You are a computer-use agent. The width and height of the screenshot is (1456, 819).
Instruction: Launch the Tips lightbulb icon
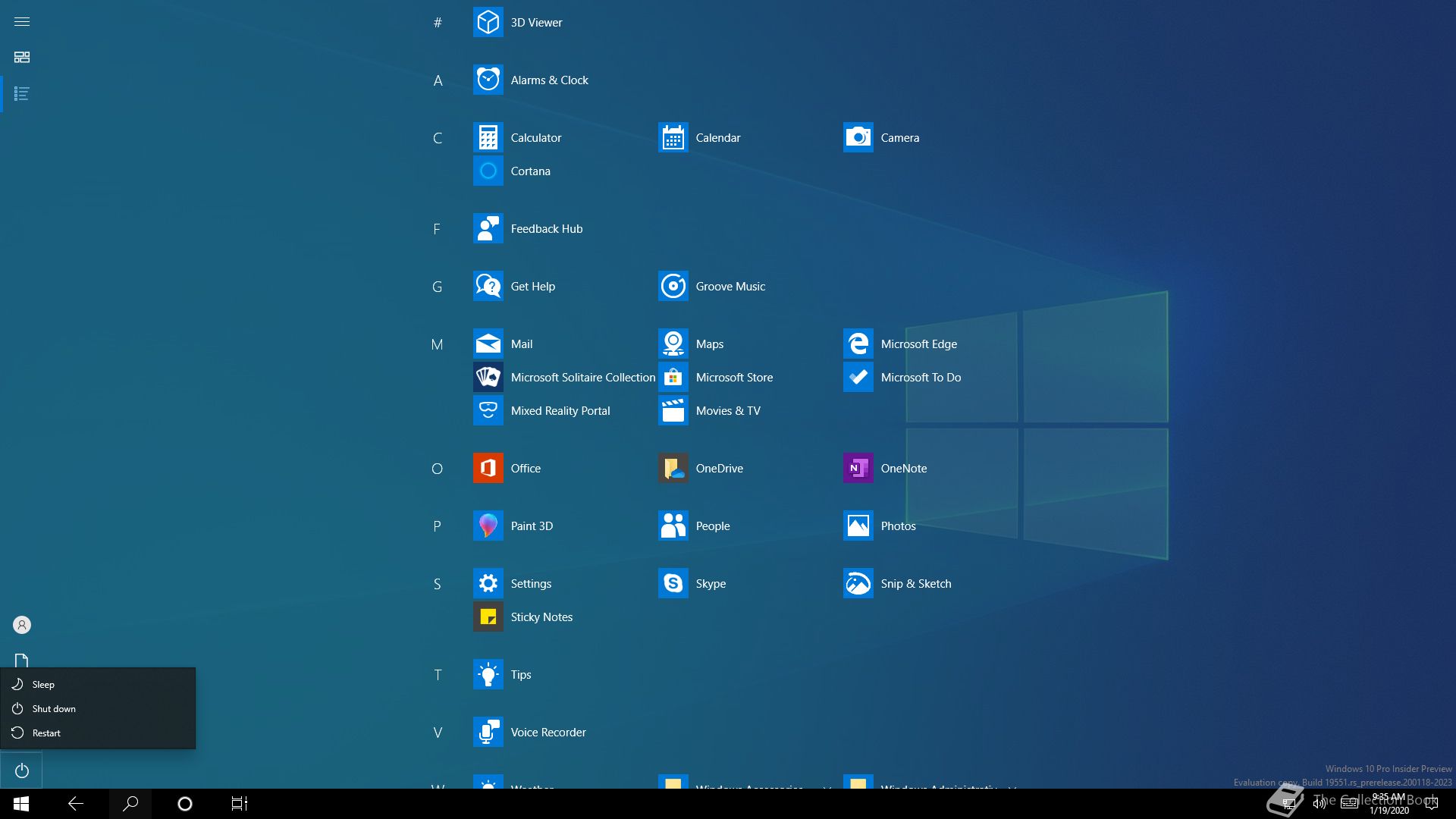pyautogui.click(x=488, y=675)
